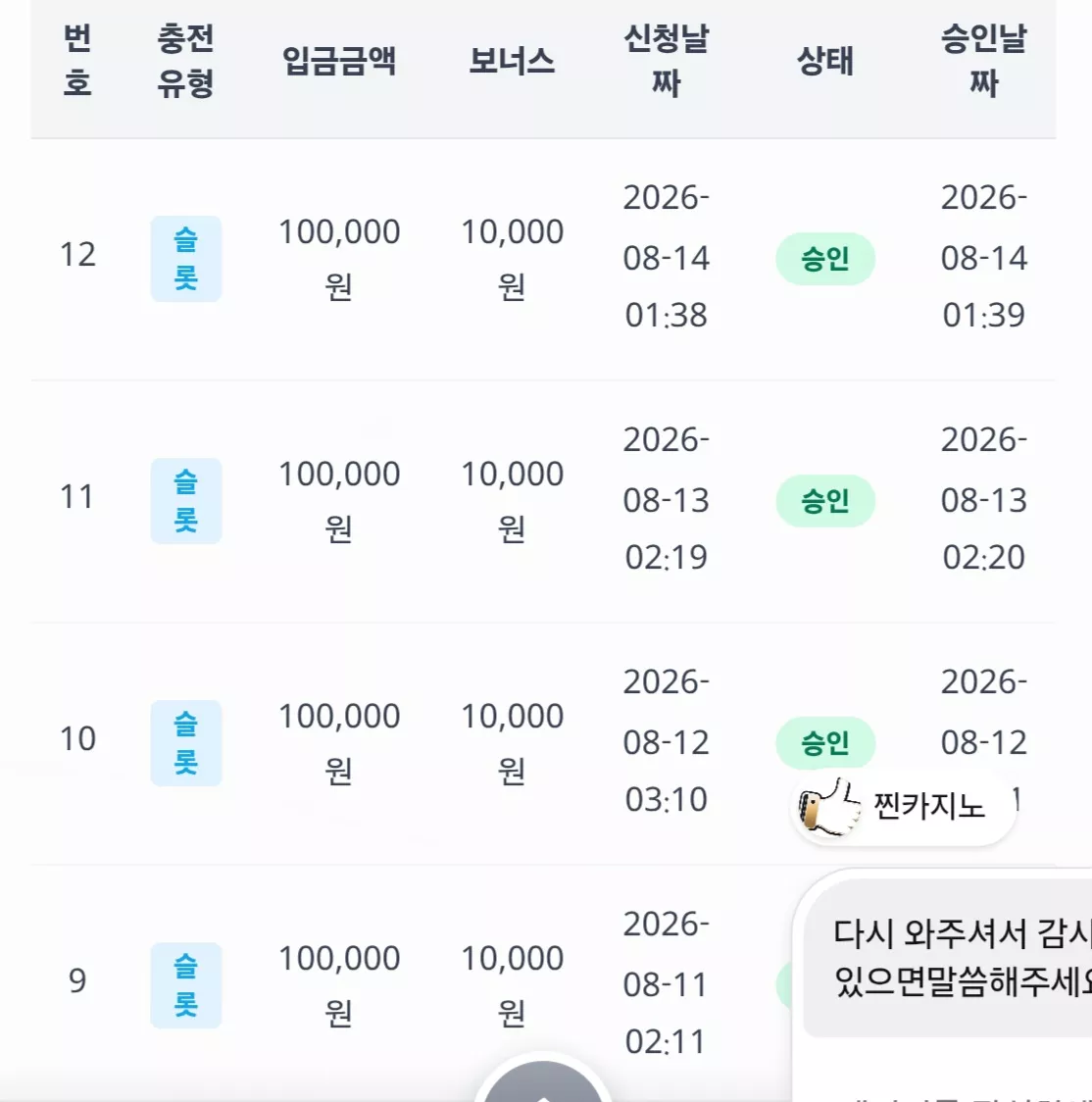Click the 100,000원 deposit amount in row 11

pos(339,501)
